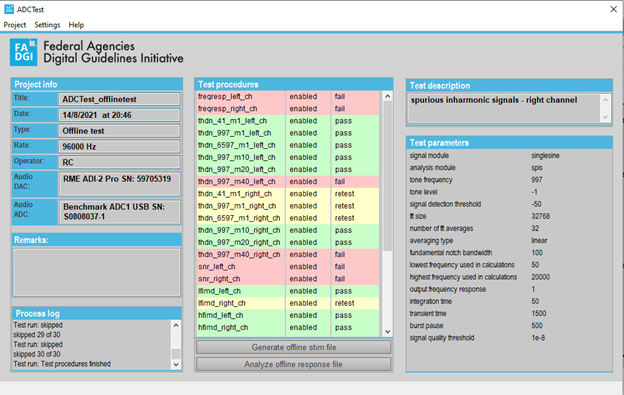Click up arrow of Process log scrollbar
This screenshot has height=395, width=624.
tap(176, 325)
